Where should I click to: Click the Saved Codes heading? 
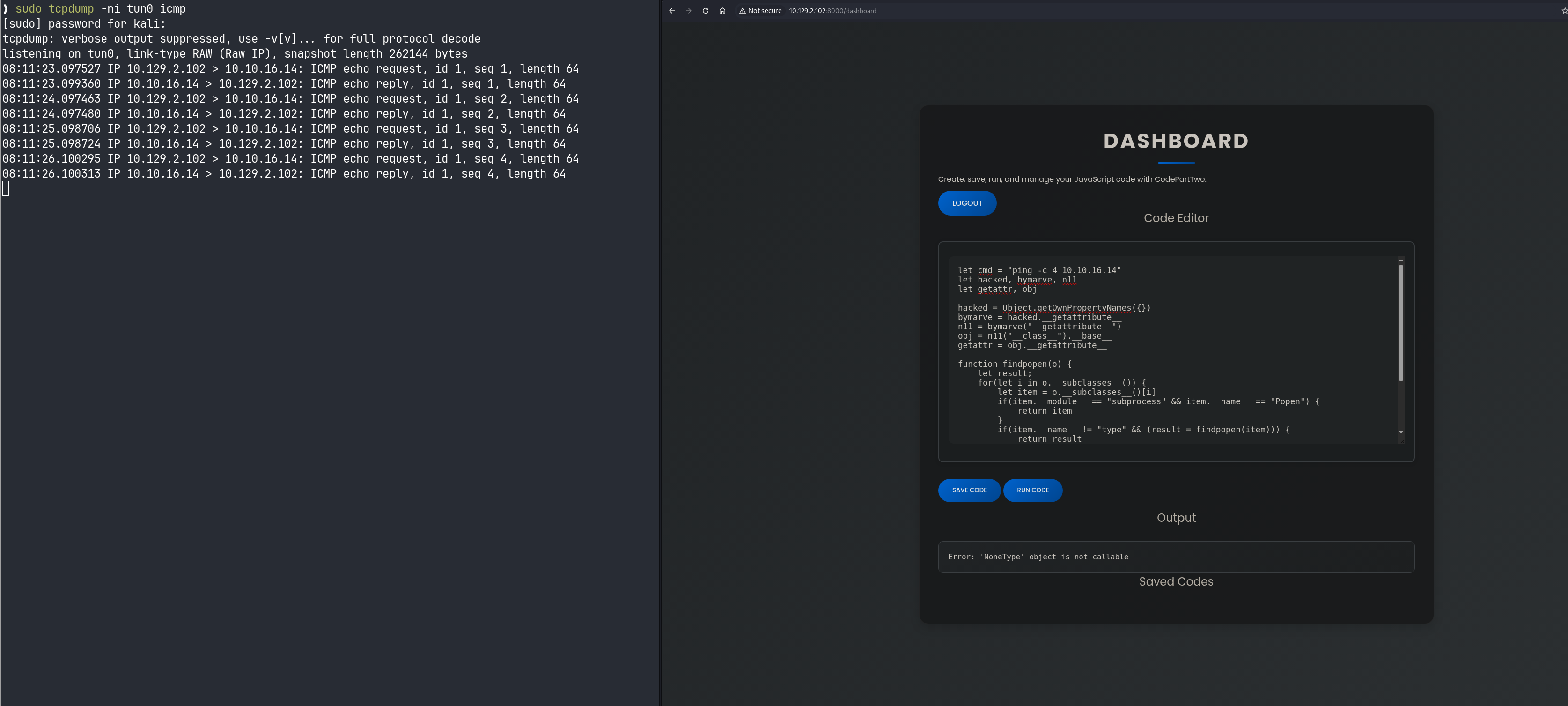1176,582
